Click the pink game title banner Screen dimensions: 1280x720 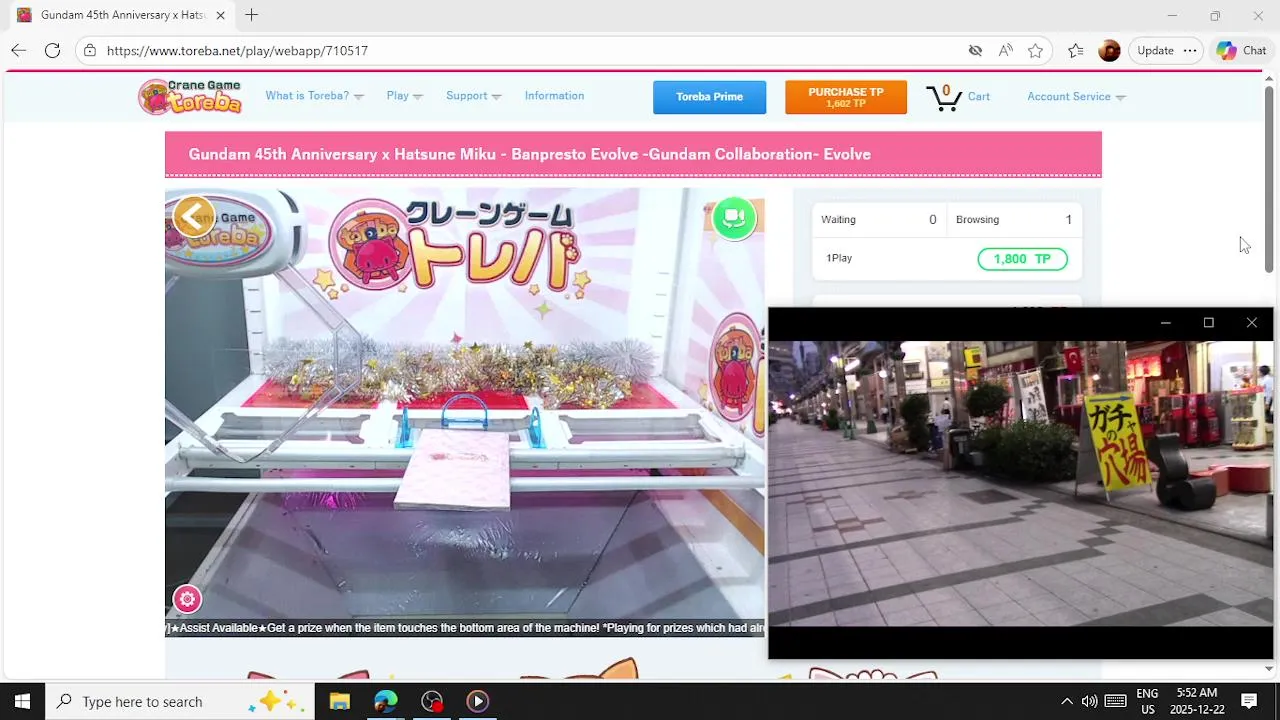coord(633,154)
